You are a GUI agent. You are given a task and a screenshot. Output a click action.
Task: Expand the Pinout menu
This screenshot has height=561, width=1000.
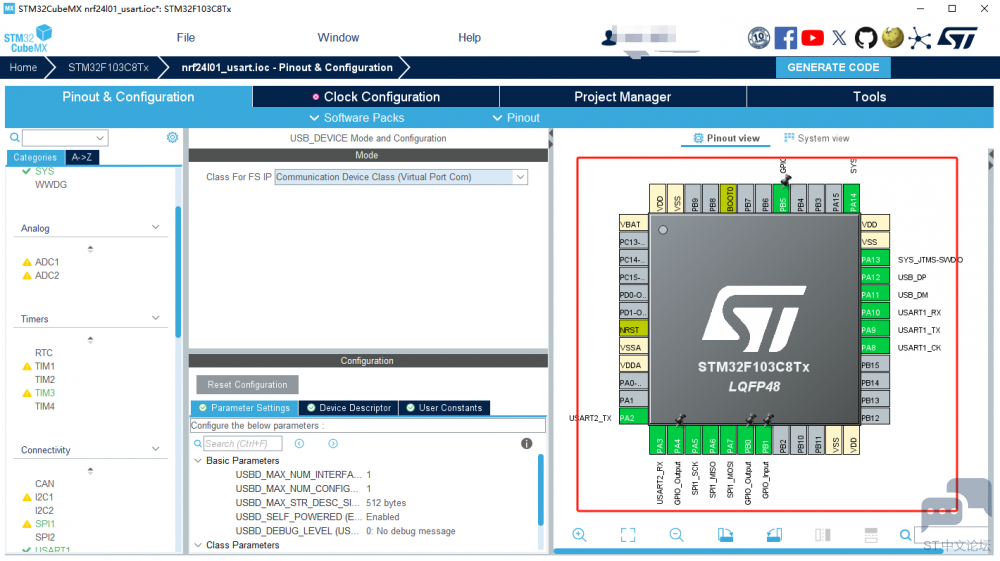pos(517,118)
